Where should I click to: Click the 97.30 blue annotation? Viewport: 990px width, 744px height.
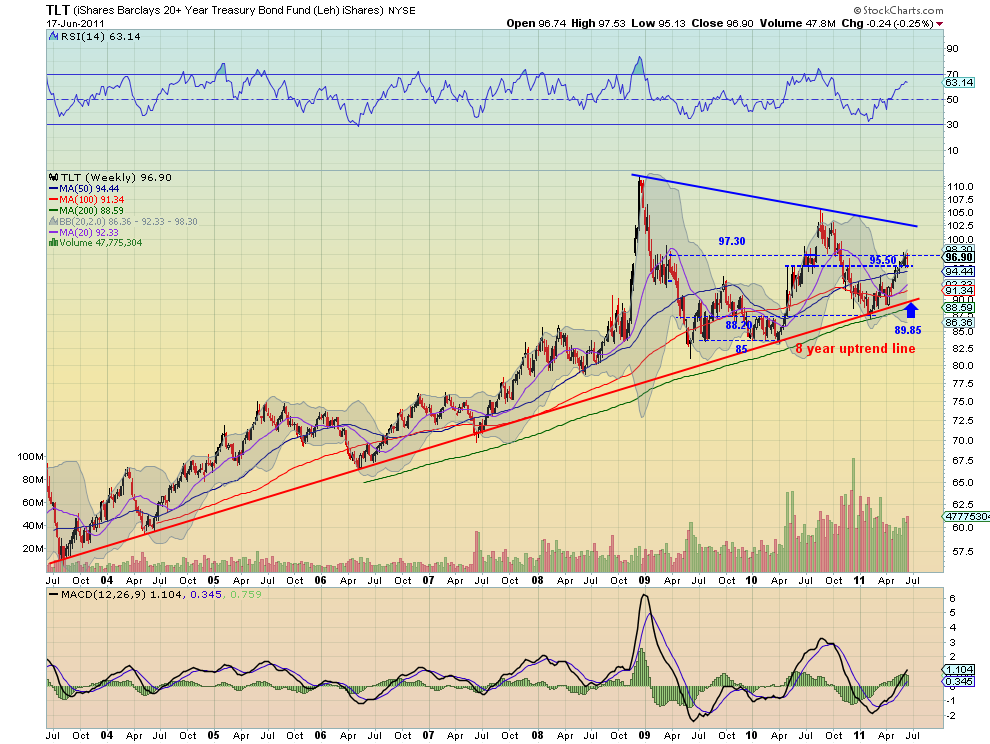[732, 241]
